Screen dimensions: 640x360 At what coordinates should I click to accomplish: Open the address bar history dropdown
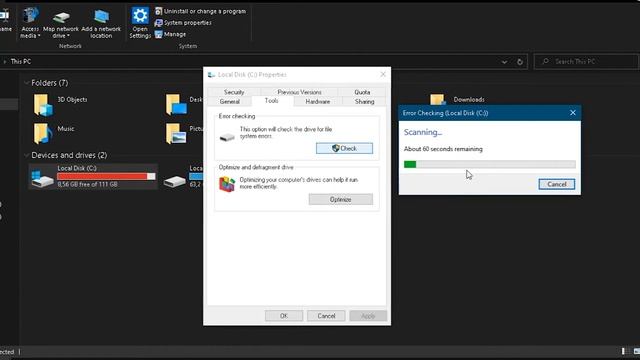tap(504, 62)
